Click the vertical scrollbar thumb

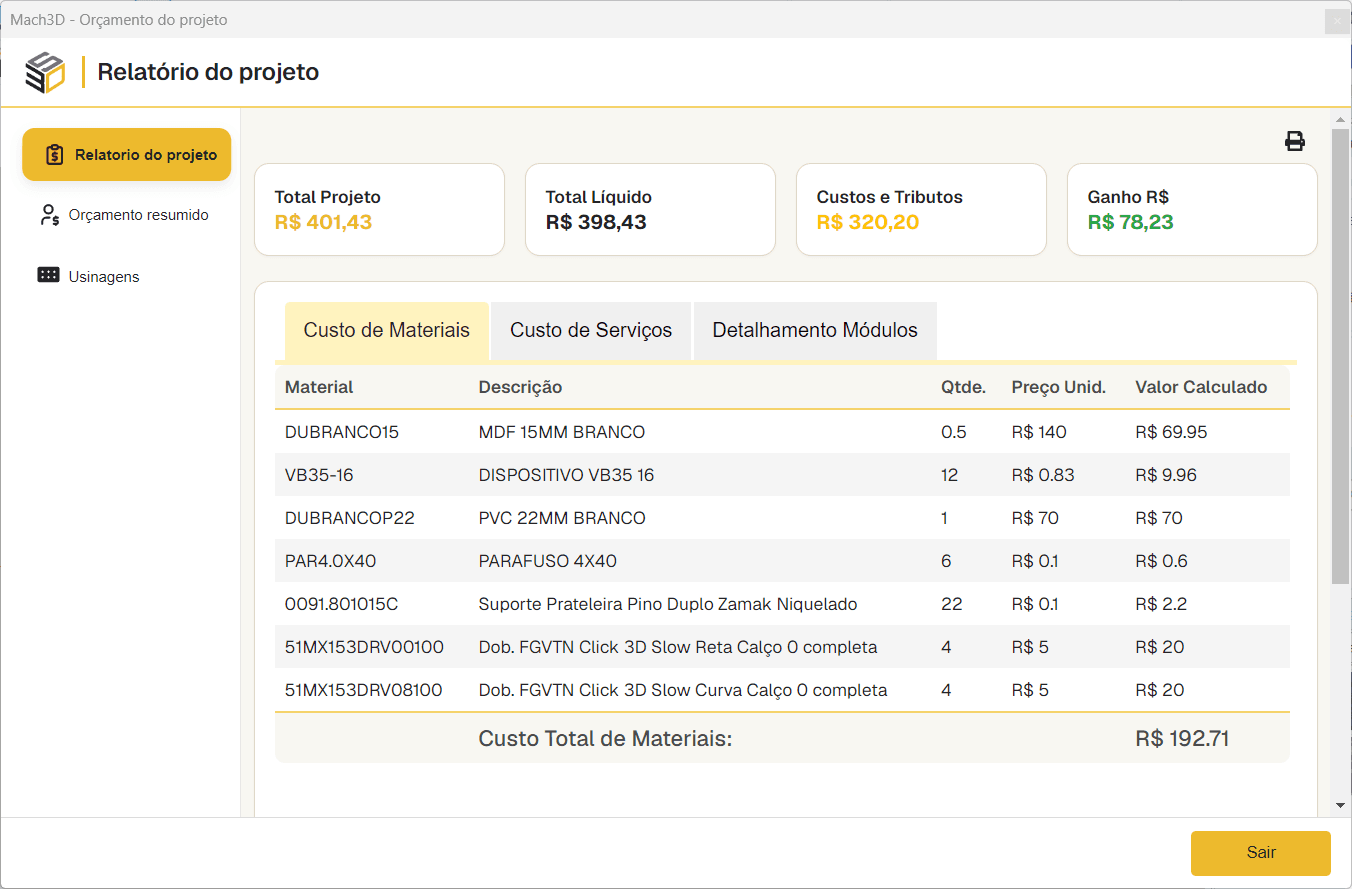point(1340,356)
